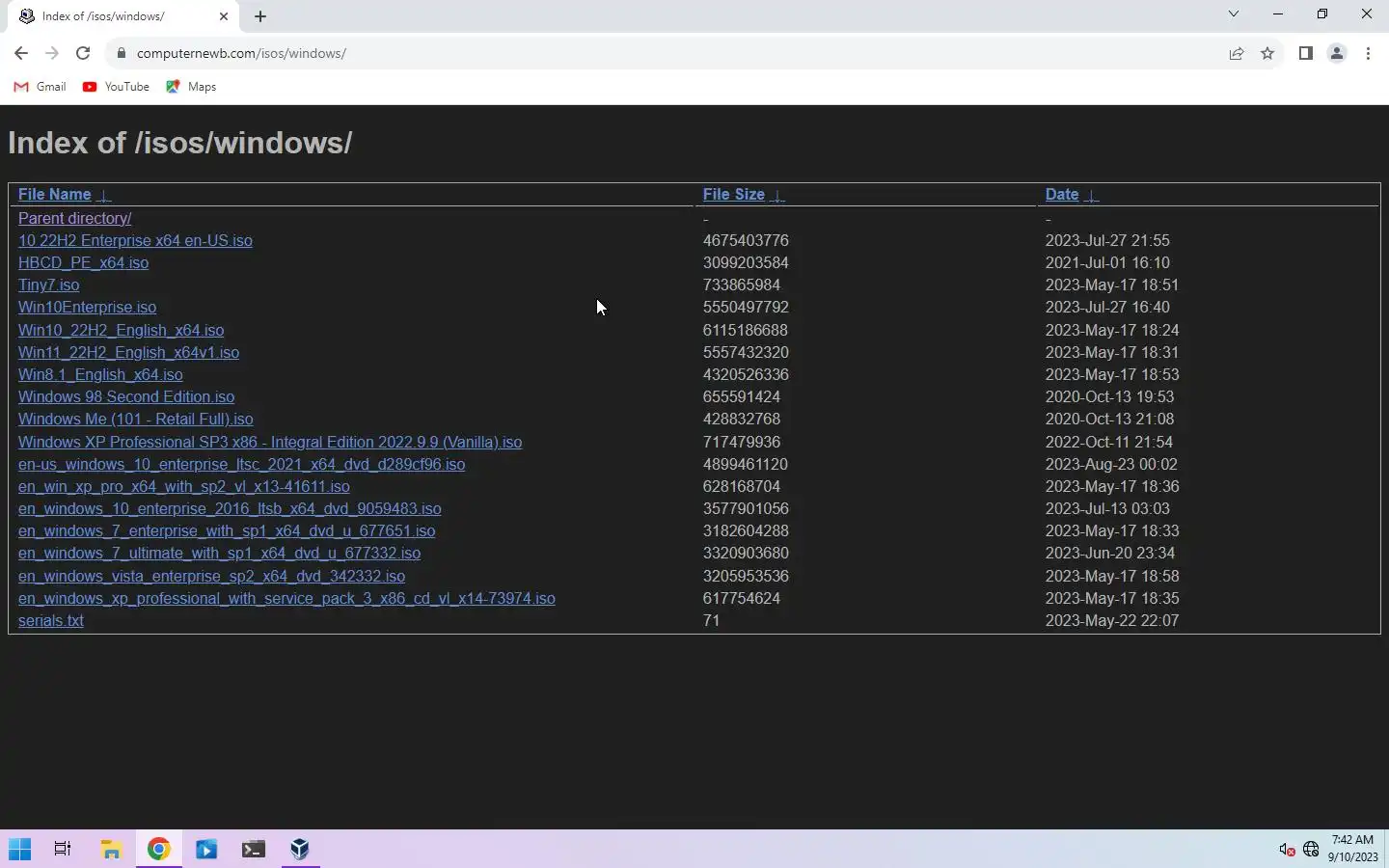Close the Index of /isos/windows/ tab

click(x=224, y=16)
